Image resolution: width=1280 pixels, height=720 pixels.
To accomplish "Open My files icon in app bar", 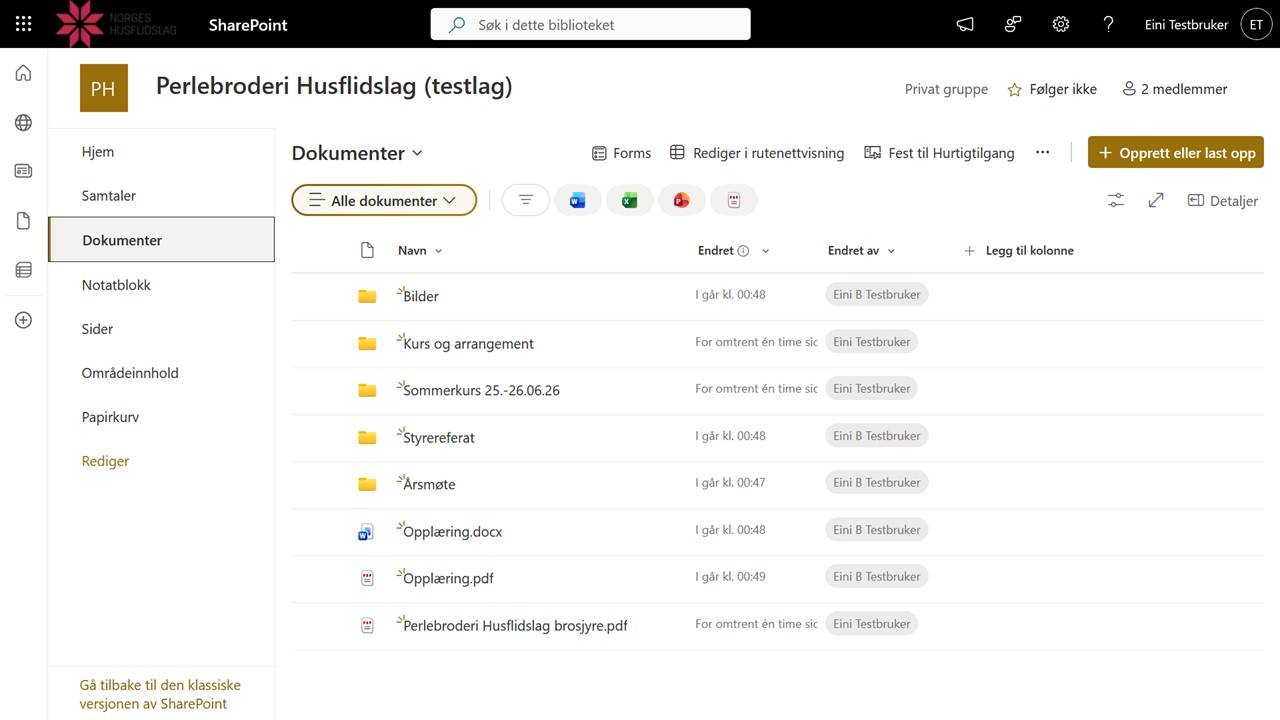I will point(23,221).
